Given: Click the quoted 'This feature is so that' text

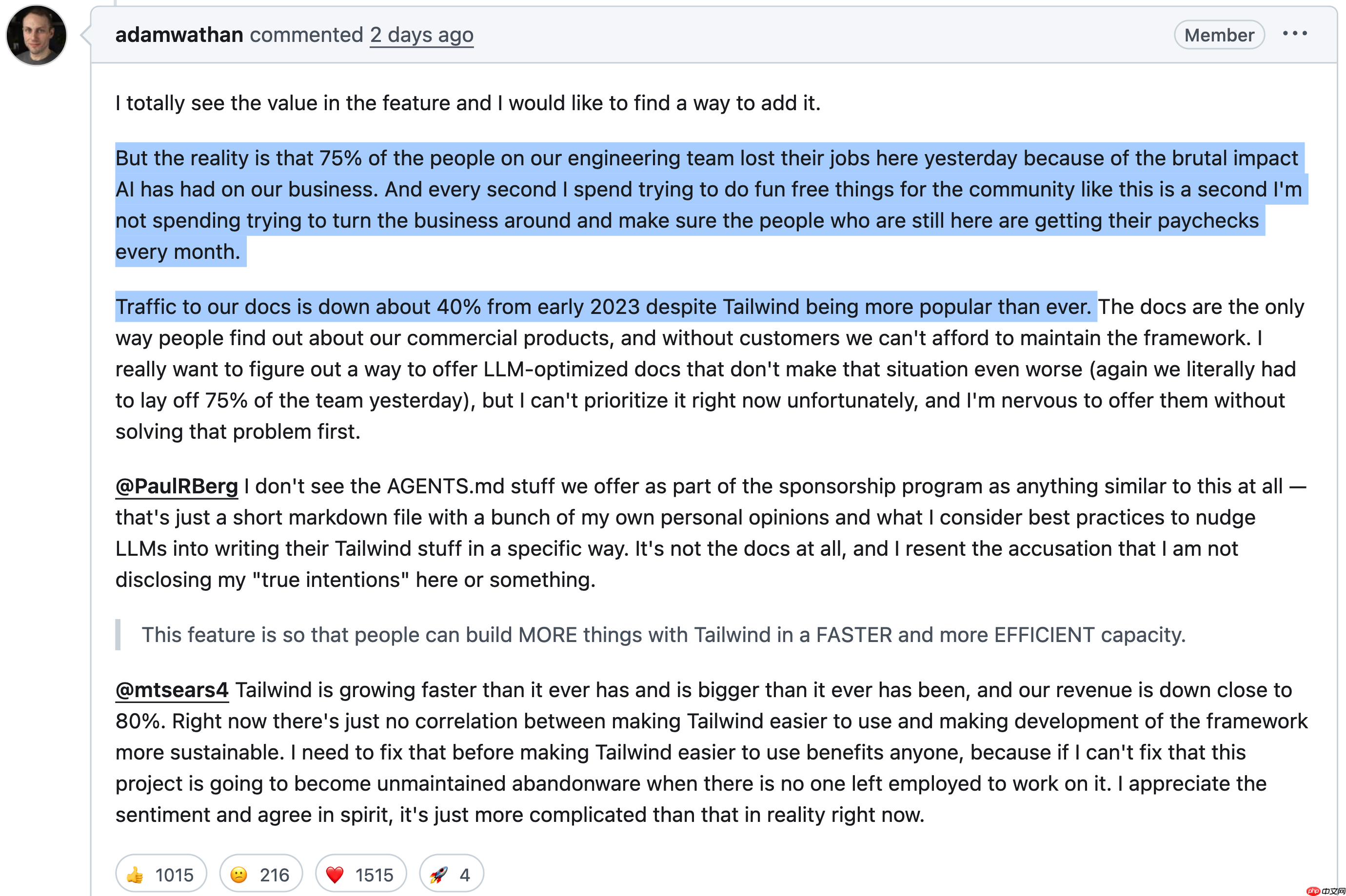Looking at the screenshot, I should click(663, 635).
